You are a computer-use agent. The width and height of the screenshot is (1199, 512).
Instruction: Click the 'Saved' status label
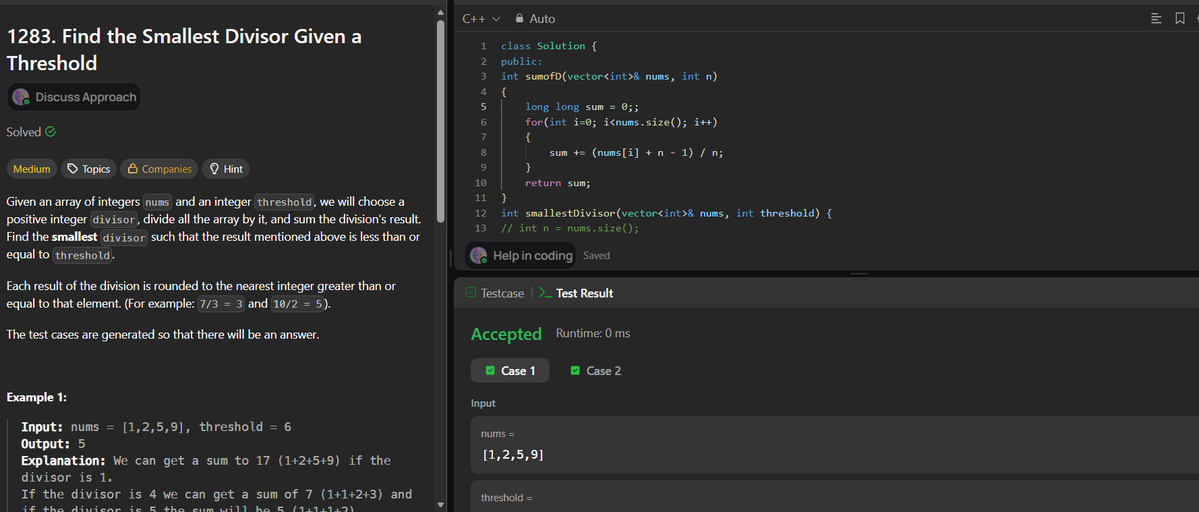[x=596, y=255]
